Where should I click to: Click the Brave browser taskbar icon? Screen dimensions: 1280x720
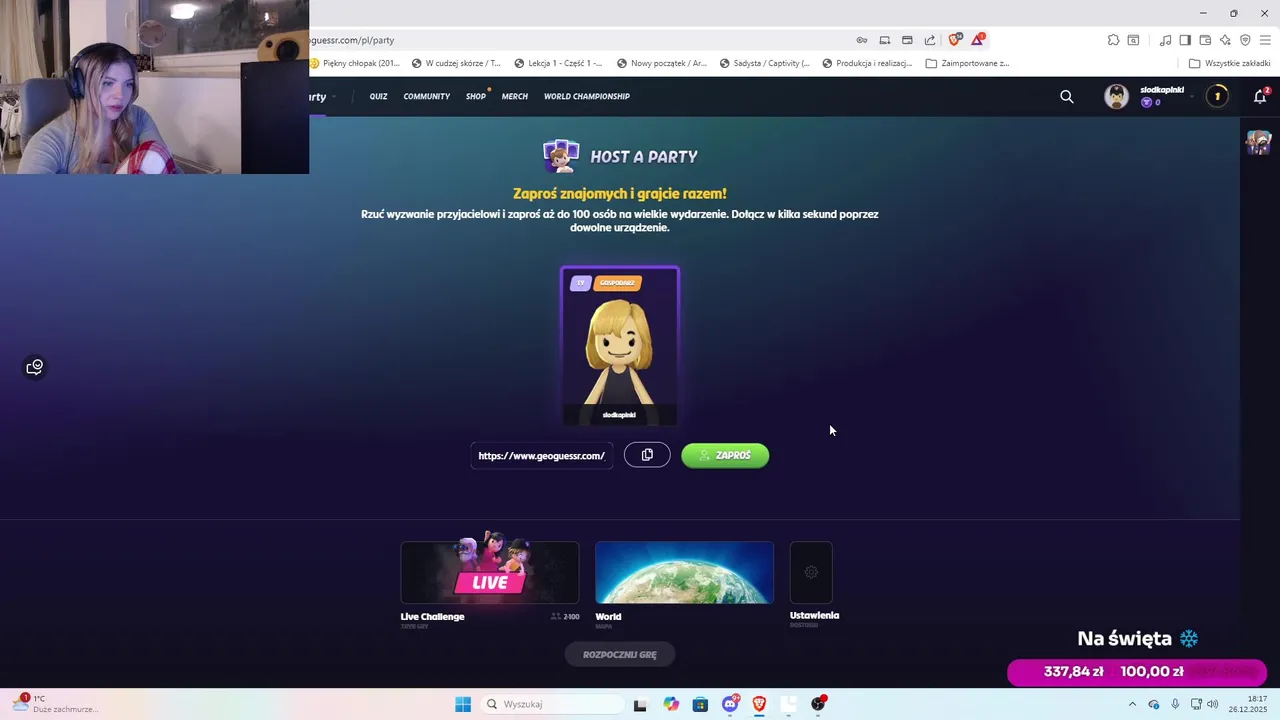point(760,704)
